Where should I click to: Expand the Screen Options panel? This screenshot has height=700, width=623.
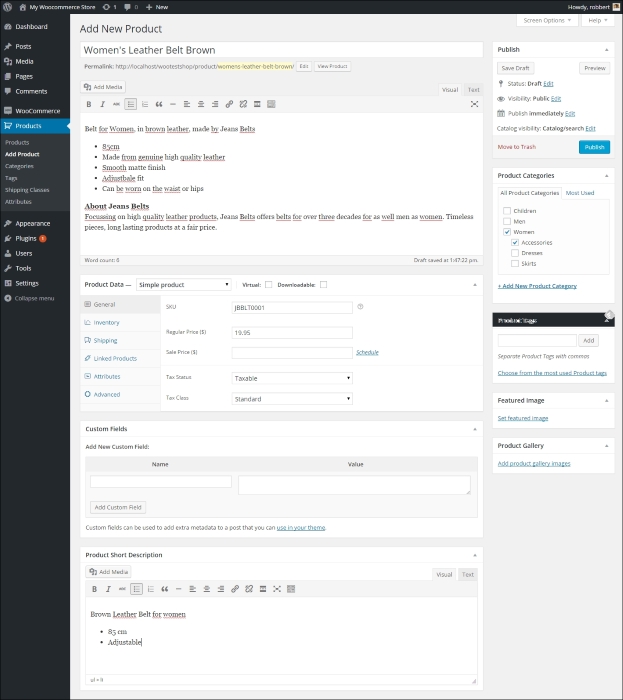pos(547,20)
